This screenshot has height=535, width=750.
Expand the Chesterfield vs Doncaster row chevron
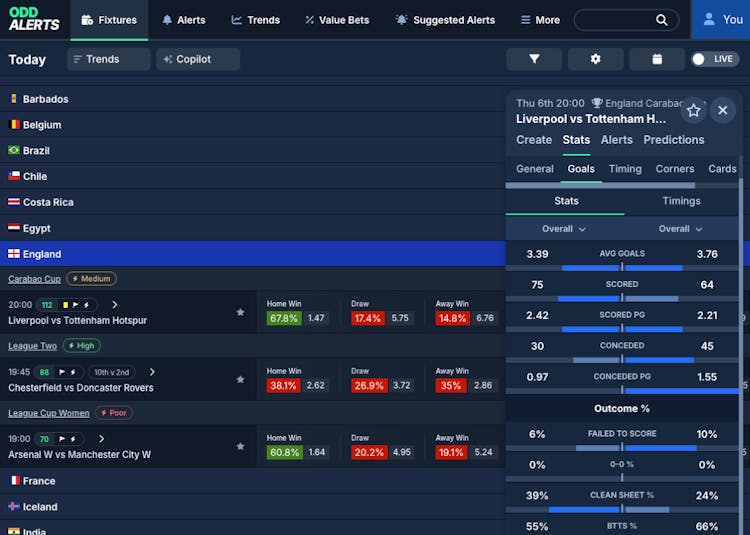click(x=152, y=371)
